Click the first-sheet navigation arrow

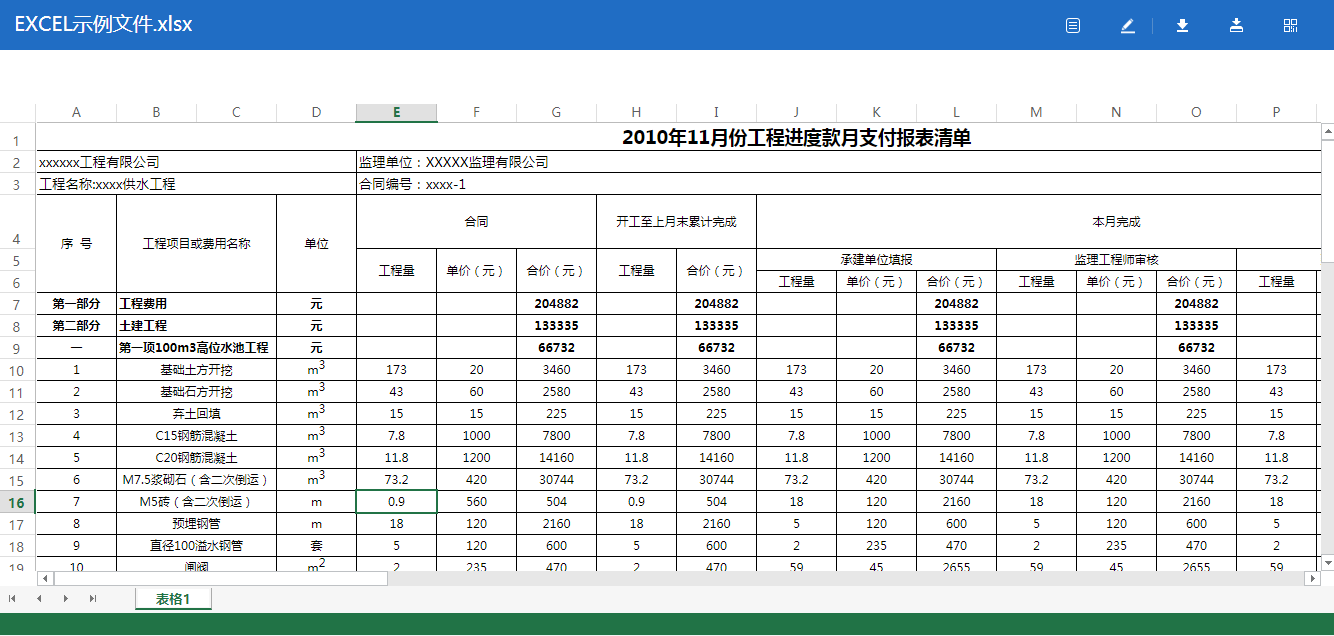click(x=14, y=598)
